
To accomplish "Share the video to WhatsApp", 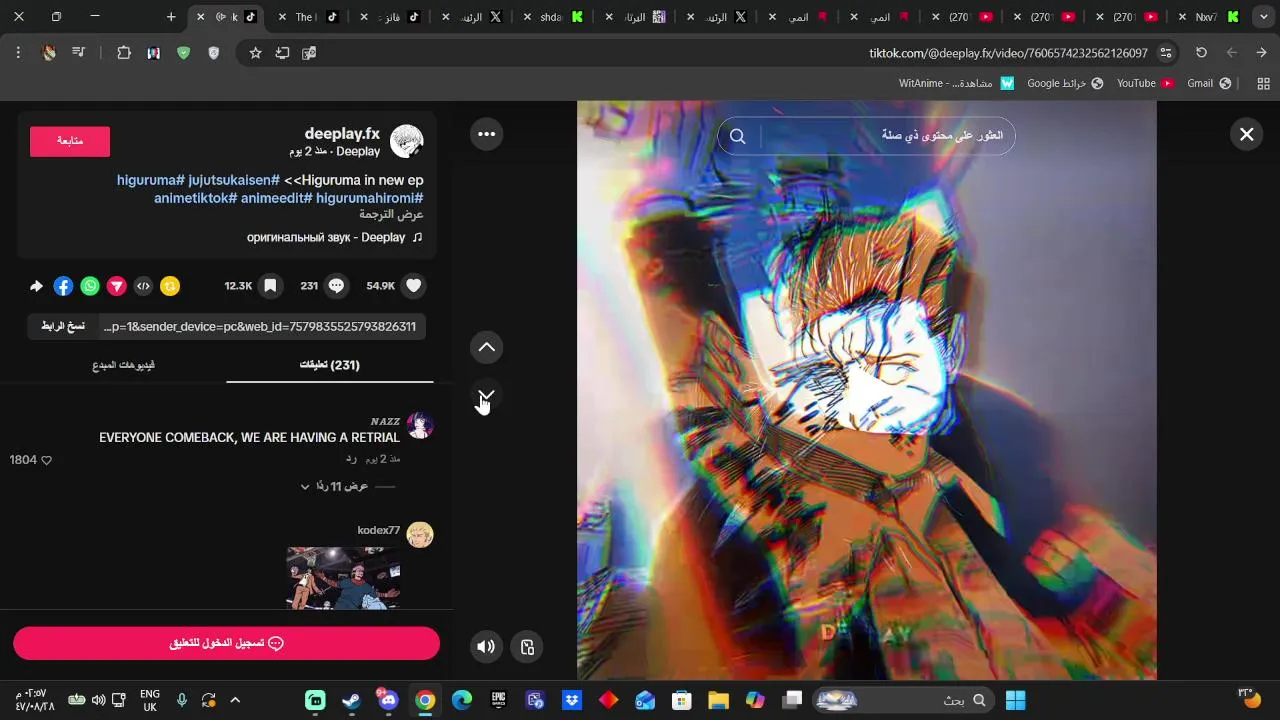I will coord(90,286).
